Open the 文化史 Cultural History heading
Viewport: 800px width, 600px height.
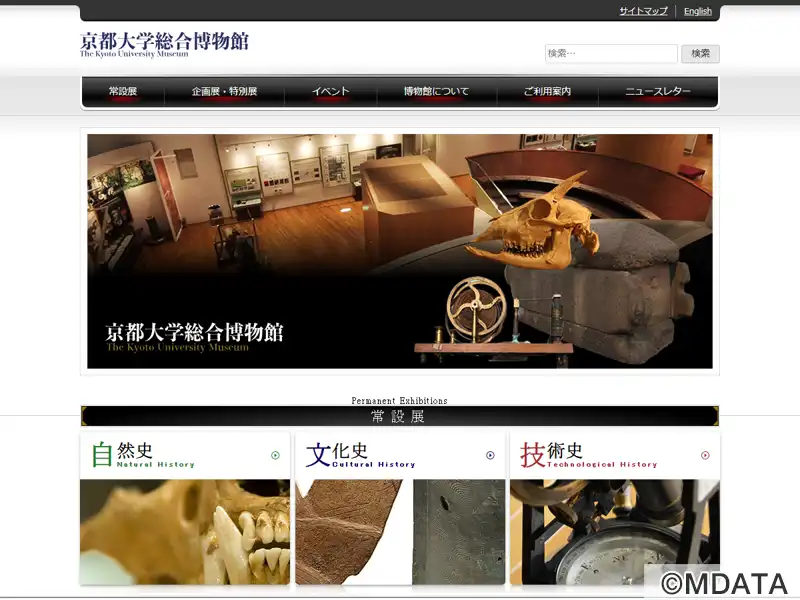(361, 455)
